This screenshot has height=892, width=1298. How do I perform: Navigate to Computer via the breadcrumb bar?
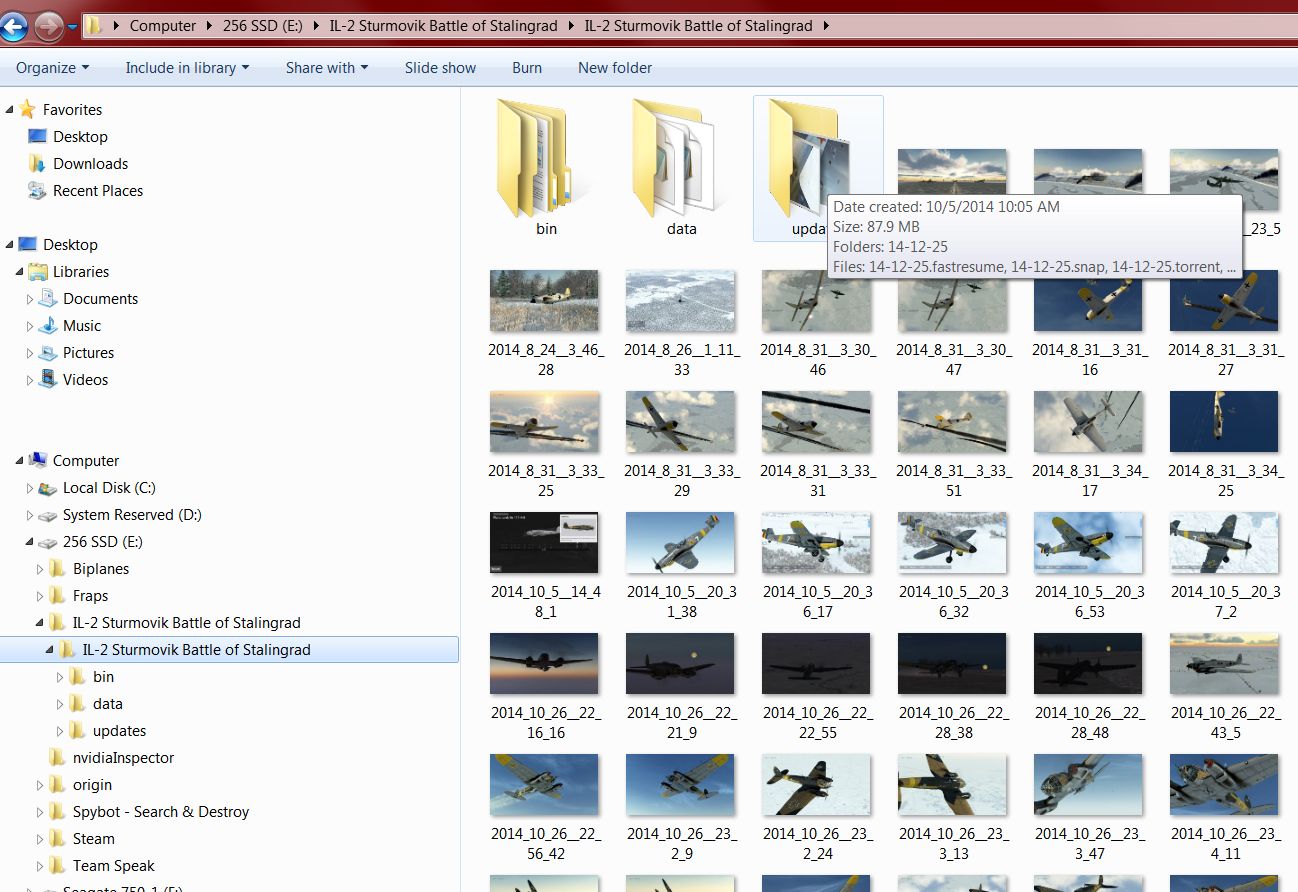(161, 26)
